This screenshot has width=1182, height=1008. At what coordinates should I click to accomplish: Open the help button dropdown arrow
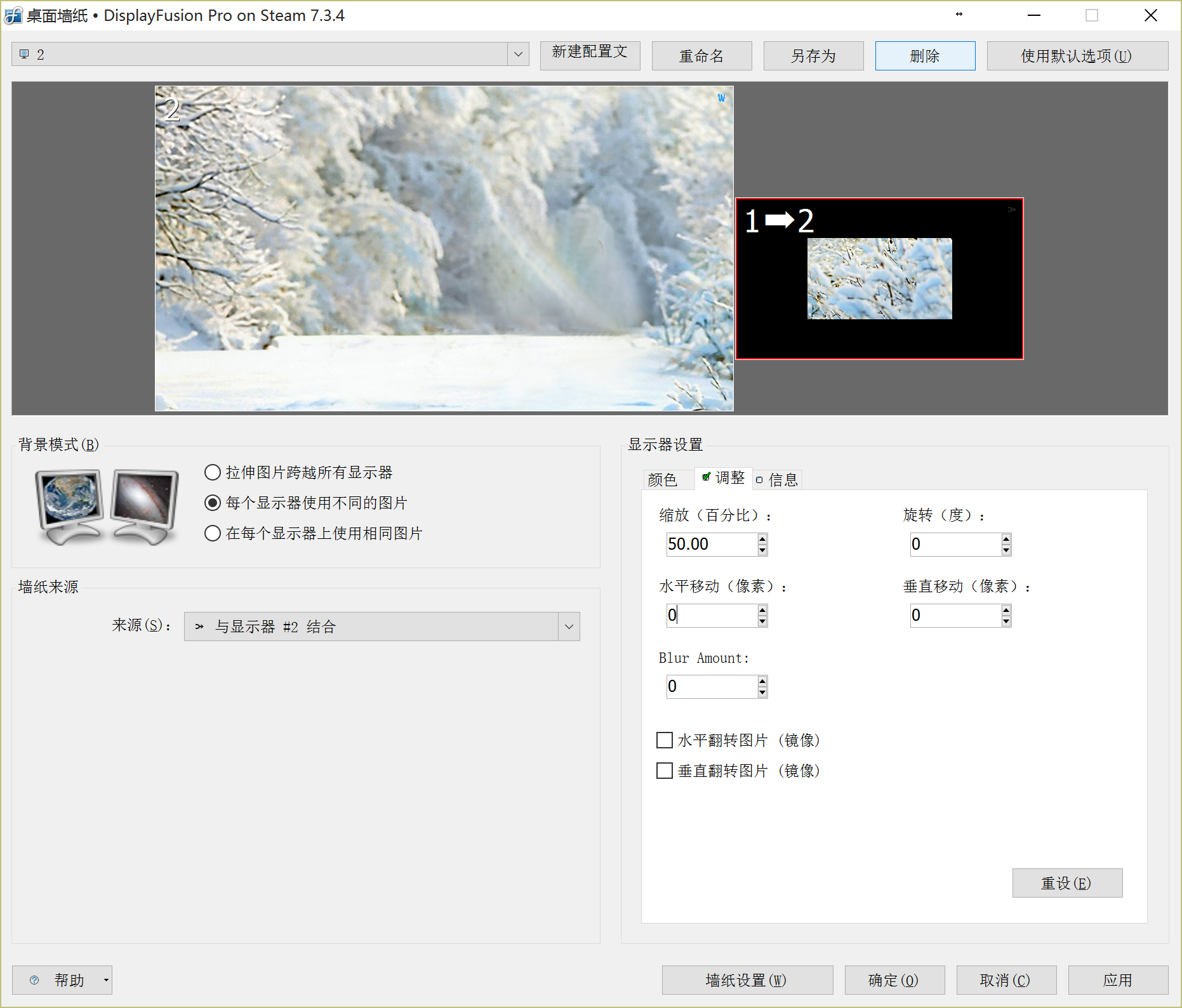106,980
